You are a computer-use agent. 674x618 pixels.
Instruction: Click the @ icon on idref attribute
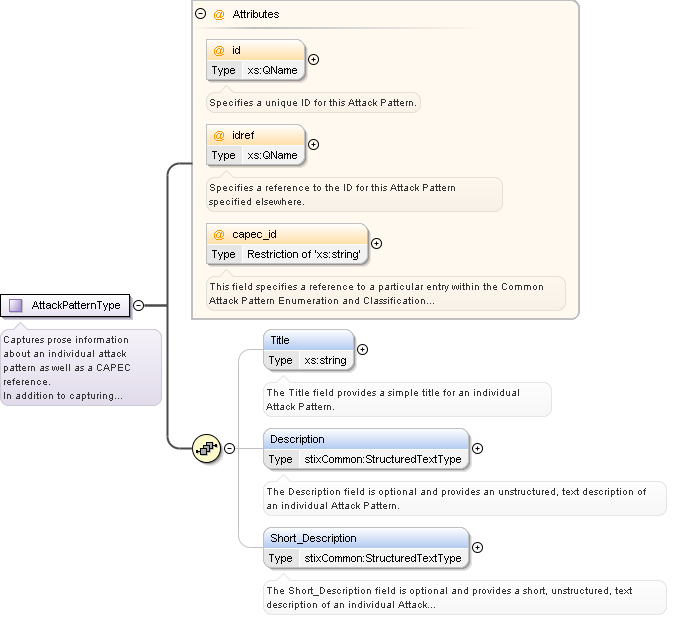coord(219,135)
